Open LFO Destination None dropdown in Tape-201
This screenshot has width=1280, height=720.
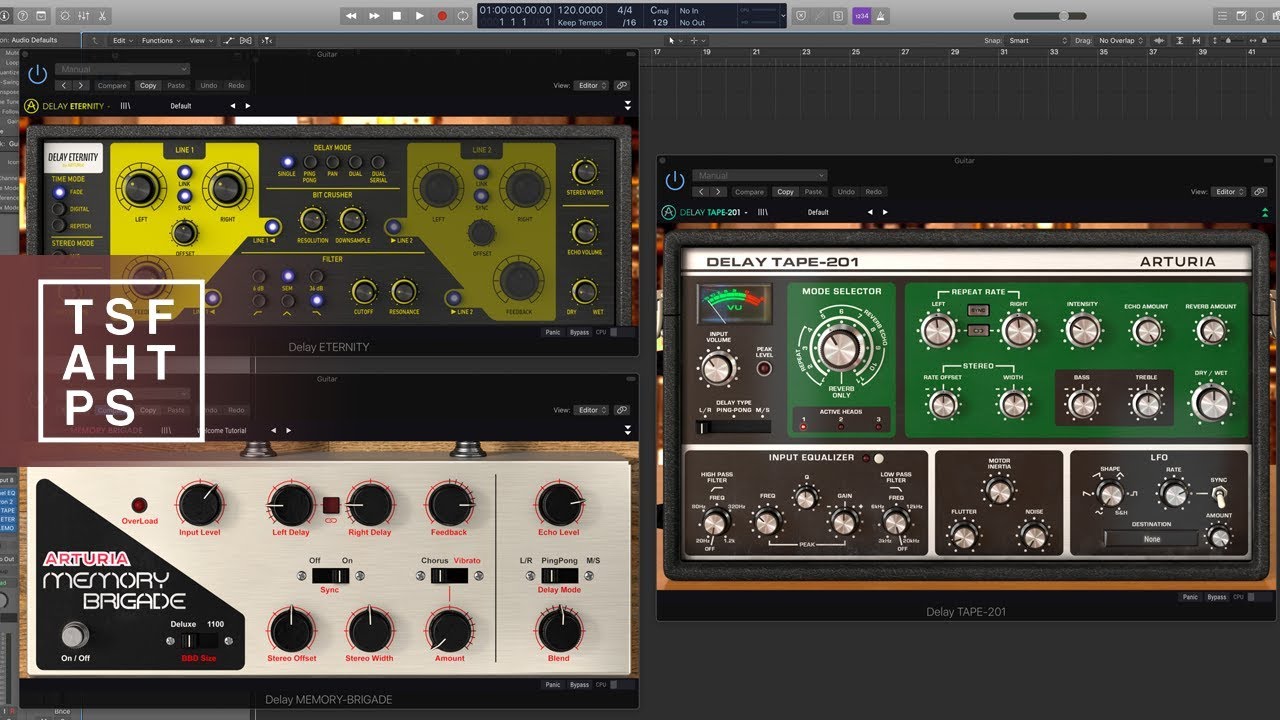pyautogui.click(x=1151, y=539)
